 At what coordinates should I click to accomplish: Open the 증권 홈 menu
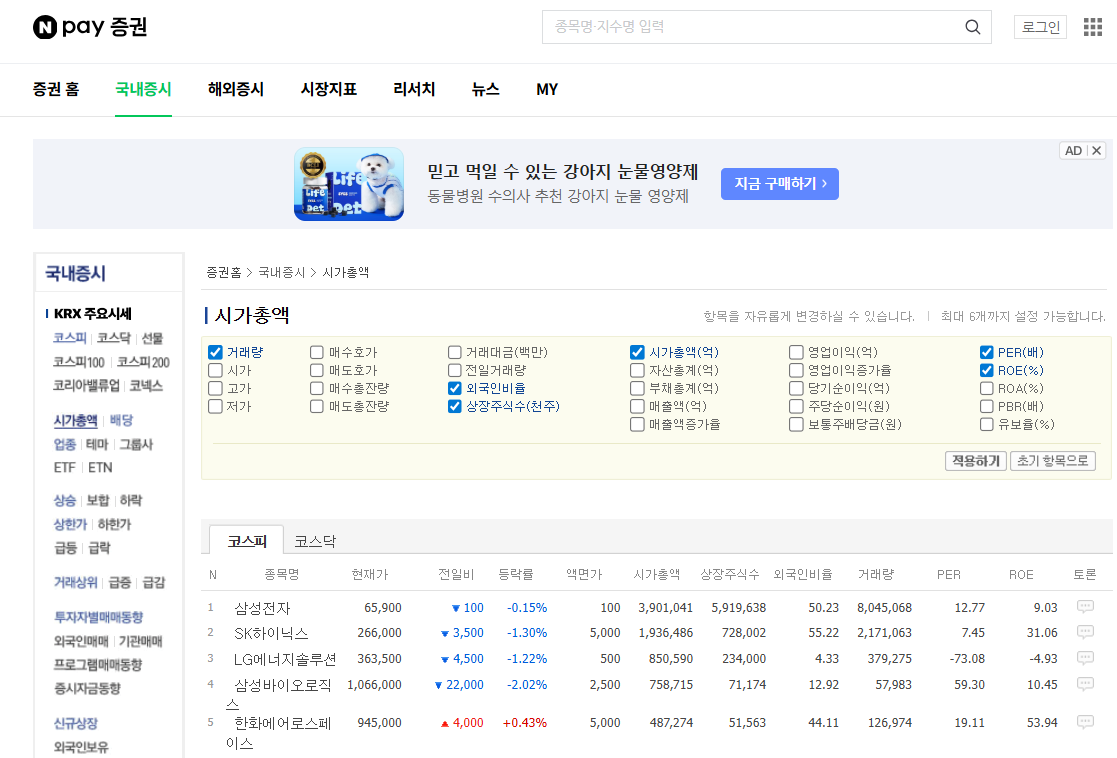(56, 89)
